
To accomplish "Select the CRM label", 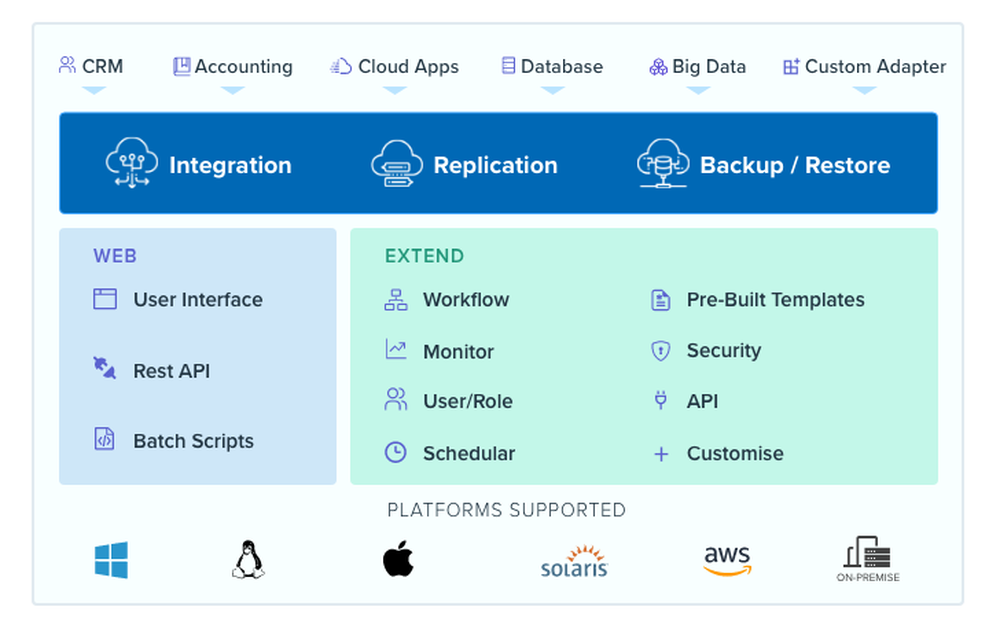I will [x=103, y=66].
